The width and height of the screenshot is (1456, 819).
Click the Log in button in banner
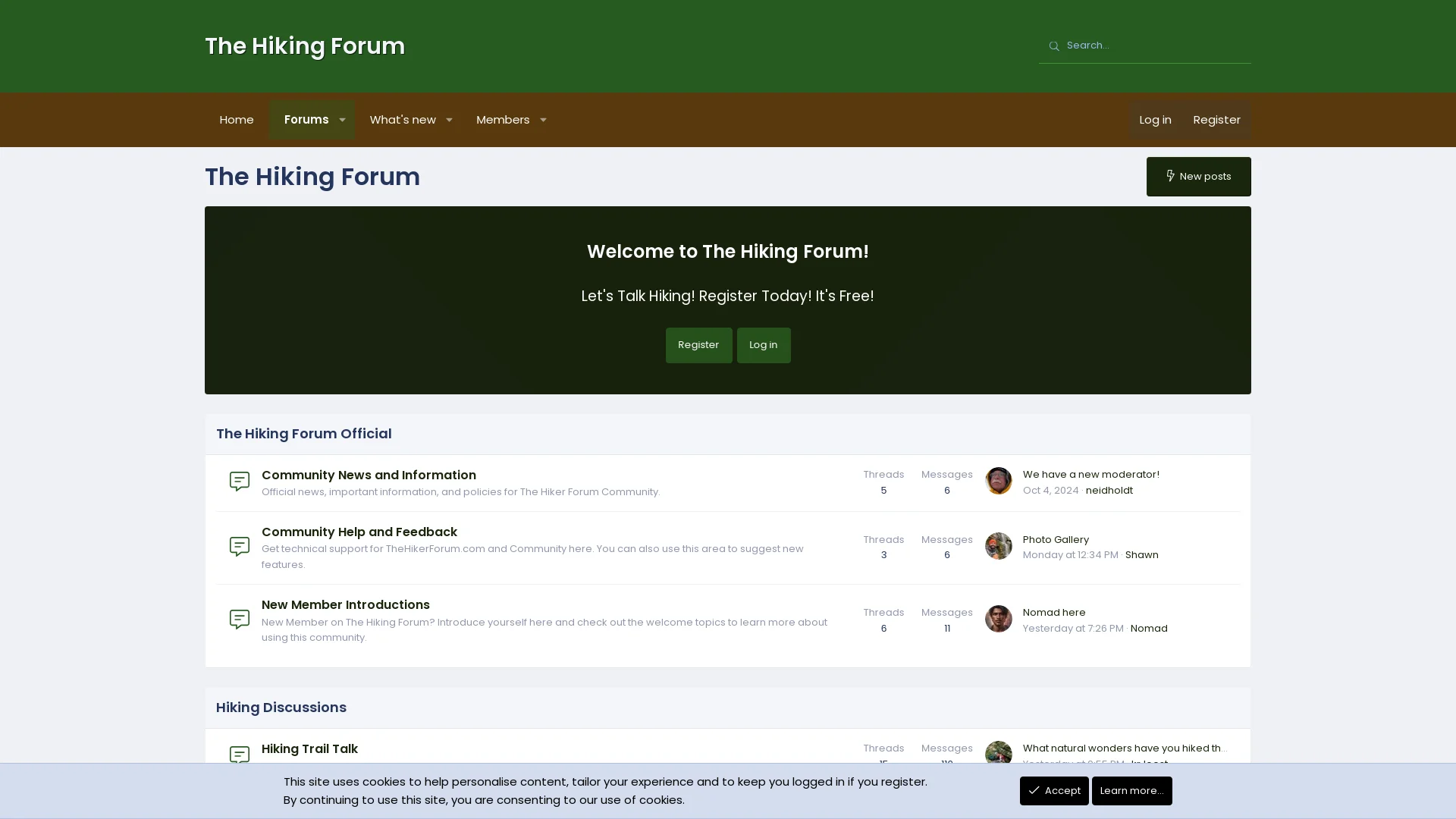(x=764, y=345)
